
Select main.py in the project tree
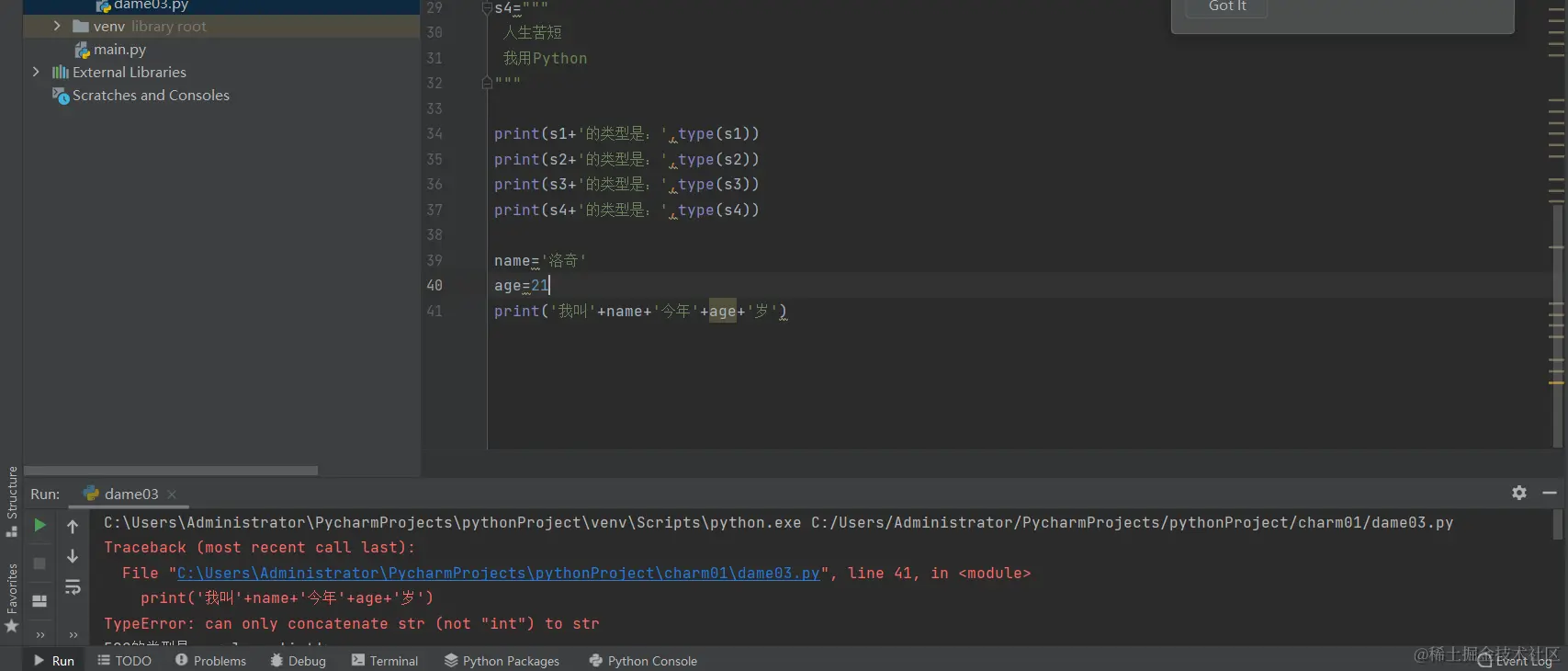(x=110, y=50)
